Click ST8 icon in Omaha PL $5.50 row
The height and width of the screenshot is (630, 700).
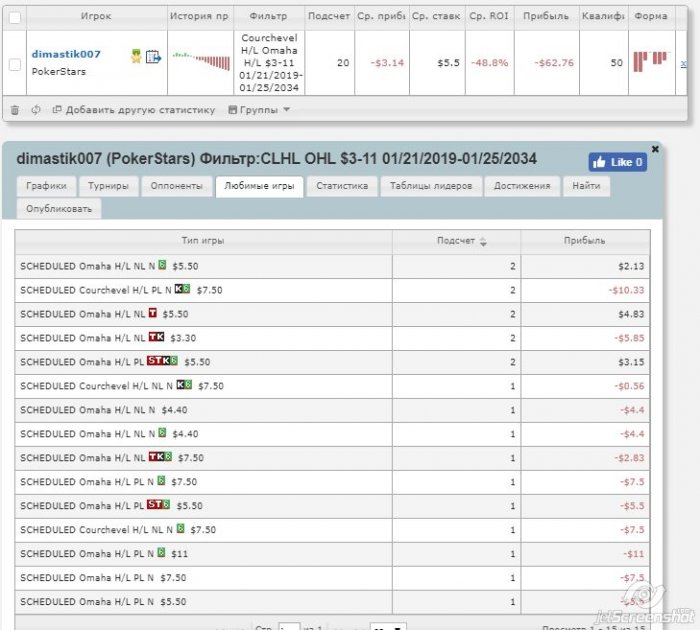158,505
